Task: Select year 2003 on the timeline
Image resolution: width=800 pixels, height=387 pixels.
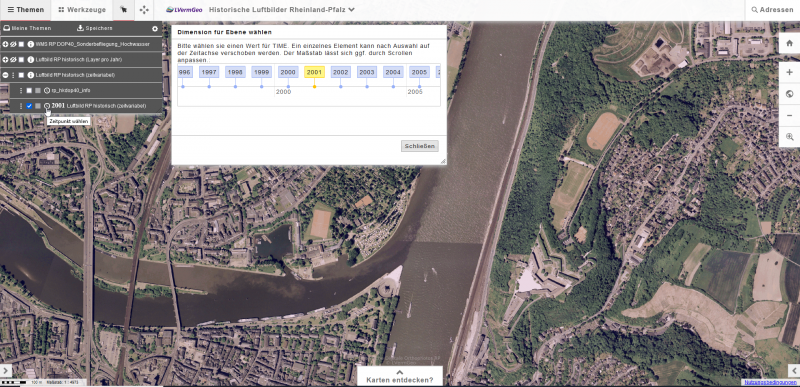Action: point(367,72)
